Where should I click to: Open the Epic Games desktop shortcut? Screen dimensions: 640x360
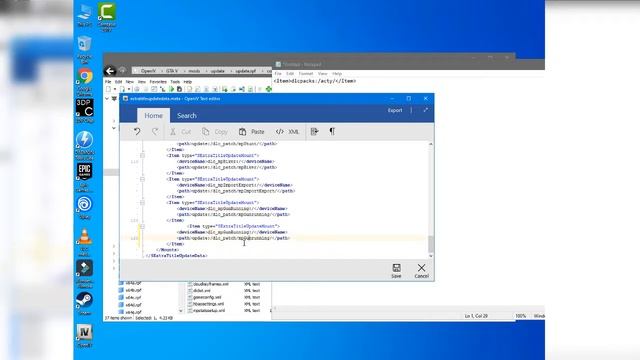point(84,177)
